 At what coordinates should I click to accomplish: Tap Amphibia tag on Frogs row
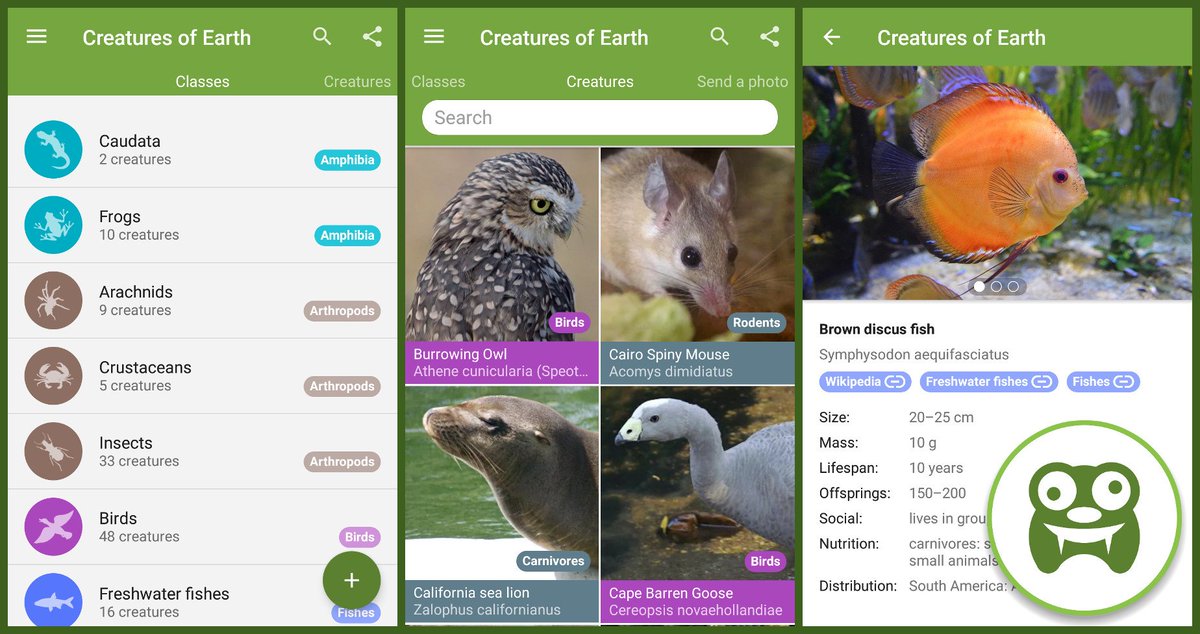348,235
